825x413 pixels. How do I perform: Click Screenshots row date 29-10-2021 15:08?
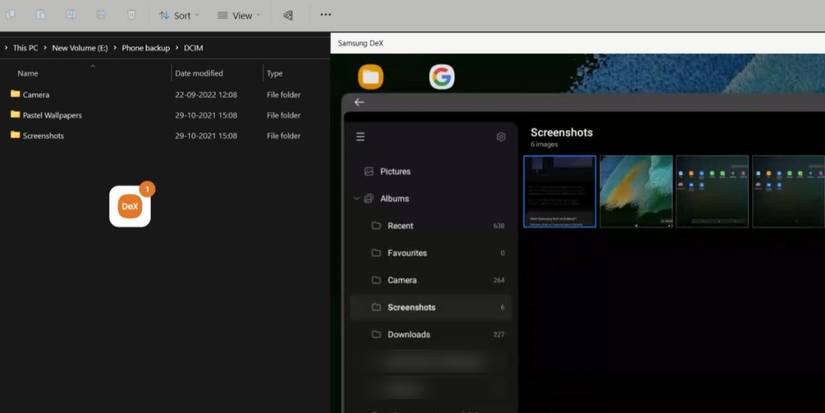[206, 136]
